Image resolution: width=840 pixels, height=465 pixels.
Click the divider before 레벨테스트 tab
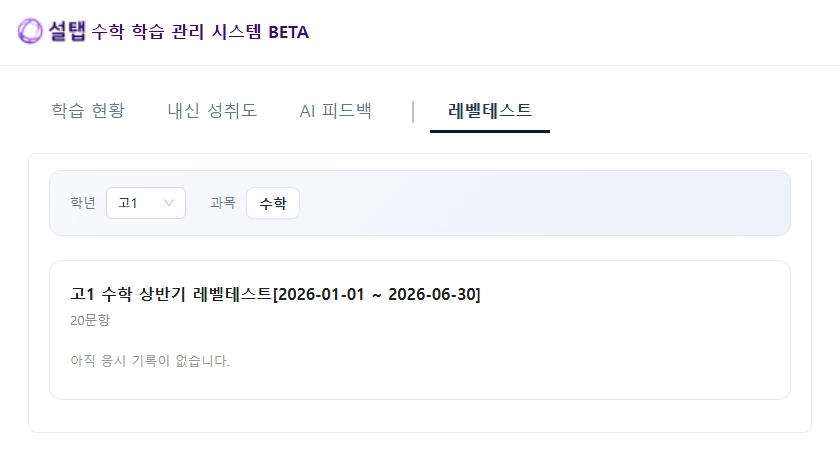coord(413,111)
